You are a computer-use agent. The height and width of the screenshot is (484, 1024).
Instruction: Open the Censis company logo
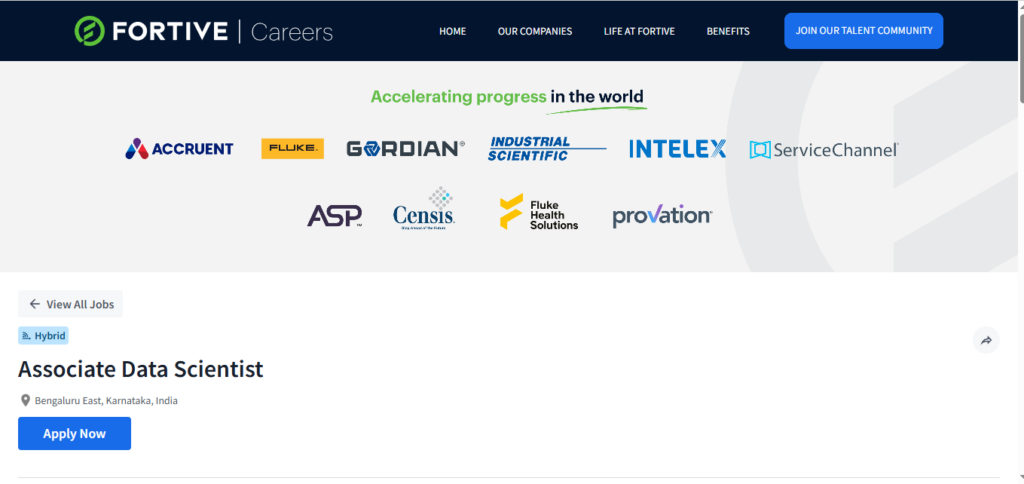click(x=424, y=208)
